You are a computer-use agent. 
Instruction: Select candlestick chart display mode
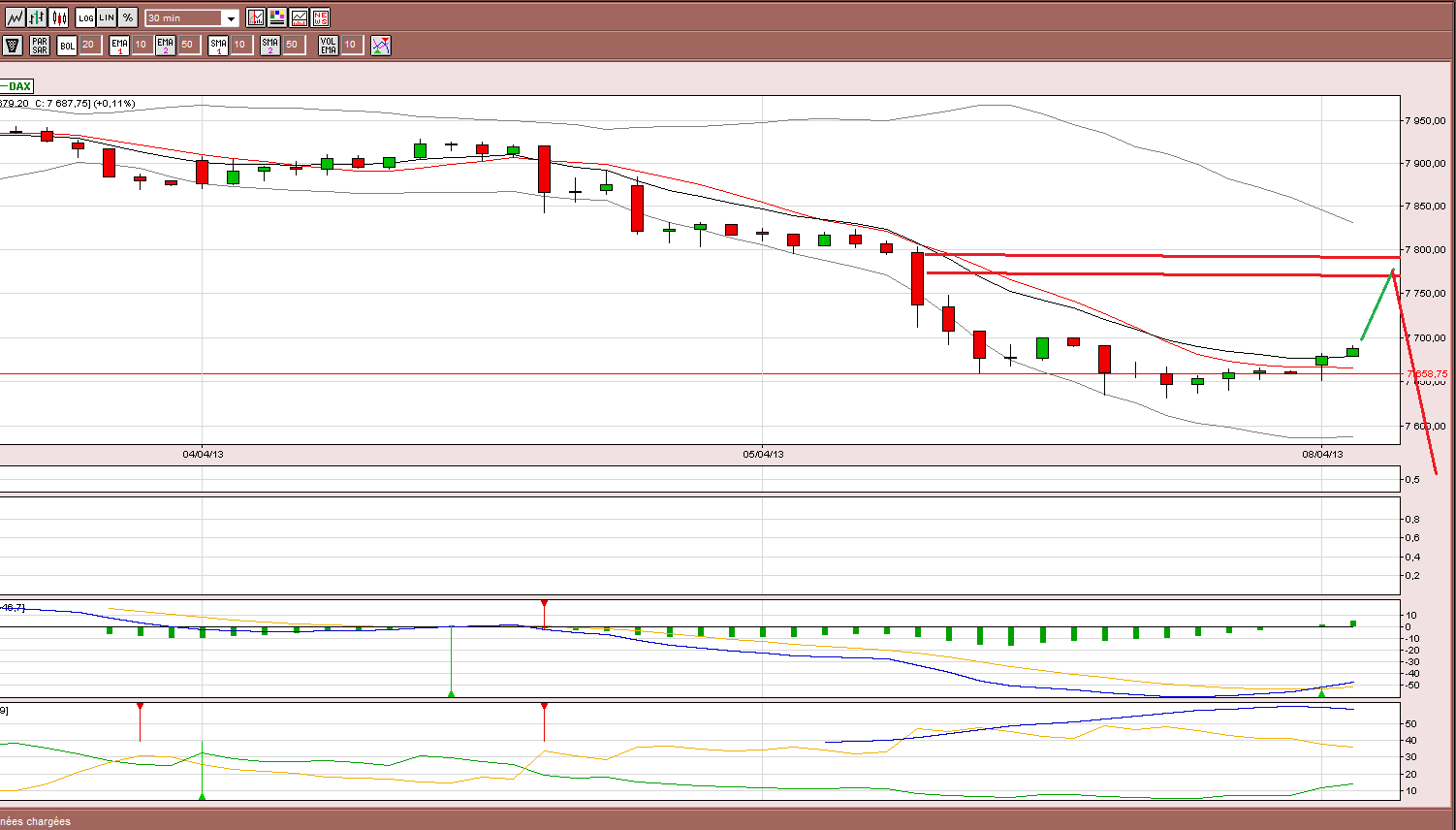coord(59,17)
